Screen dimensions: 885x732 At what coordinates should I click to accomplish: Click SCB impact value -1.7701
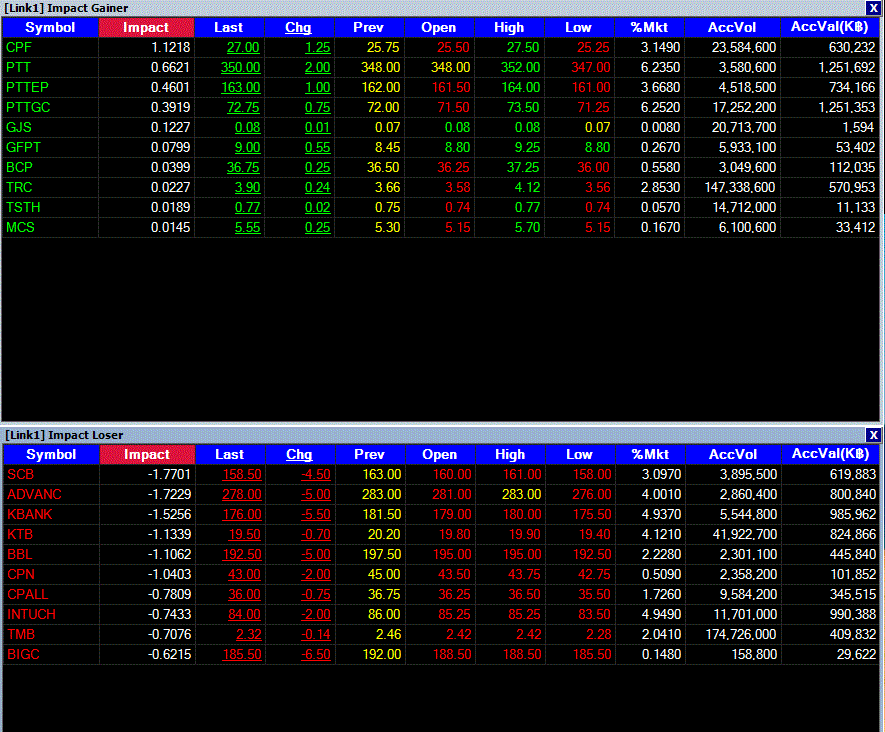pyautogui.click(x=169, y=475)
